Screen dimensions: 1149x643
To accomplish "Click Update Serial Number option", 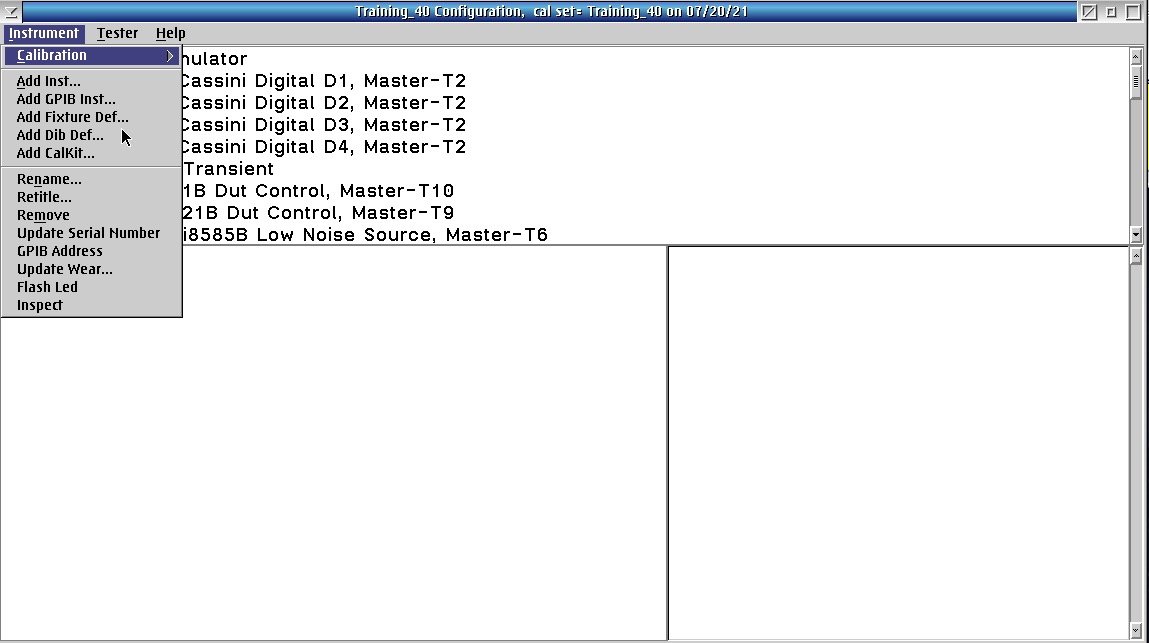I will click(88, 233).
